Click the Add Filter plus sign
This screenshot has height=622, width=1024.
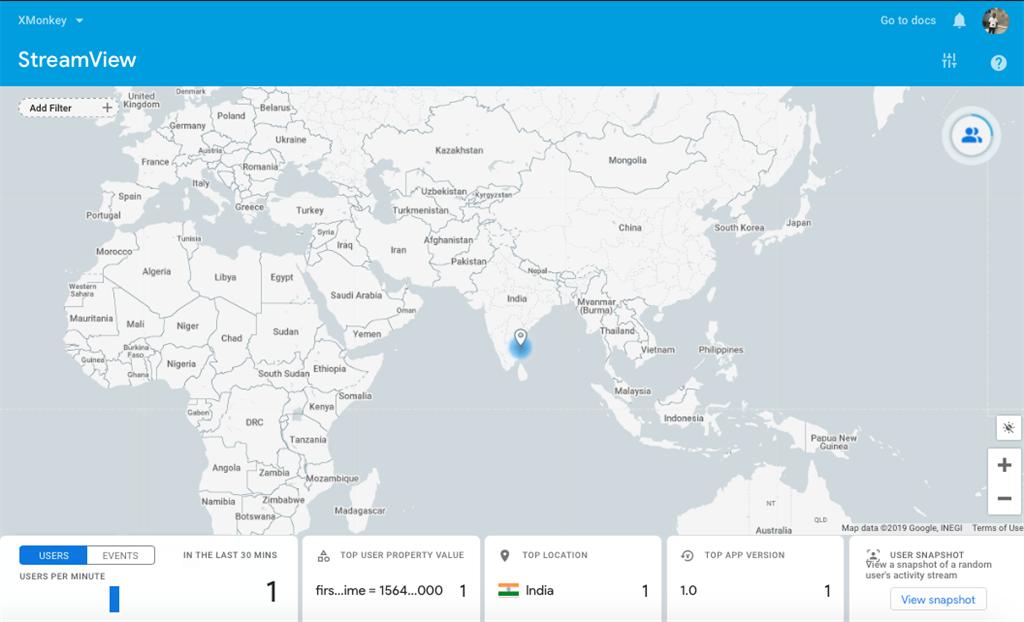click(107, 108)
